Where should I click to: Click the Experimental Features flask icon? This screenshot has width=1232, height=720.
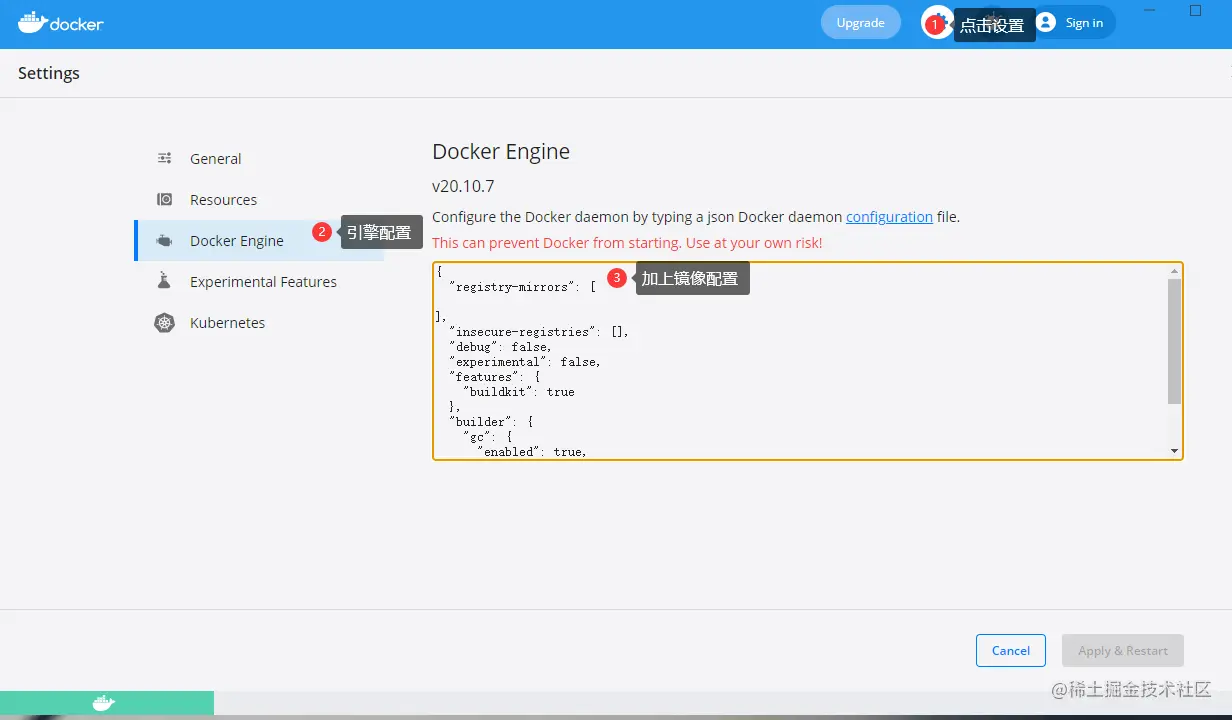tap(165, 281)
